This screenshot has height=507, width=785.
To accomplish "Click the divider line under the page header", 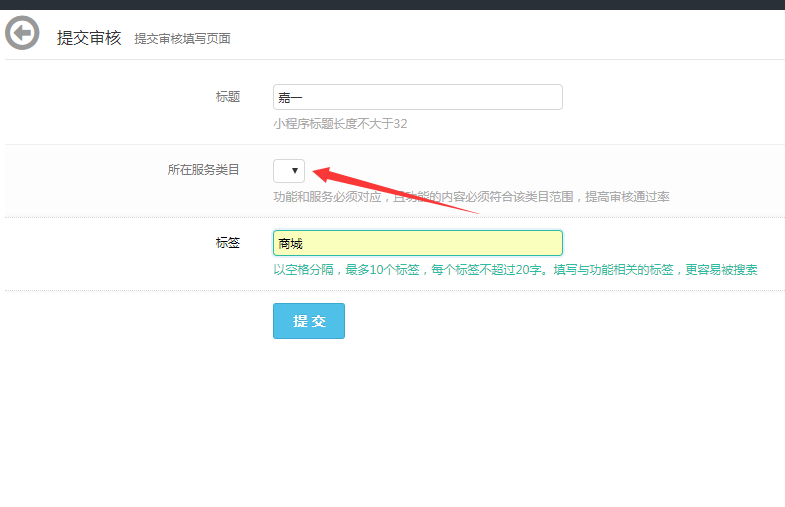I will pos(392,60).
